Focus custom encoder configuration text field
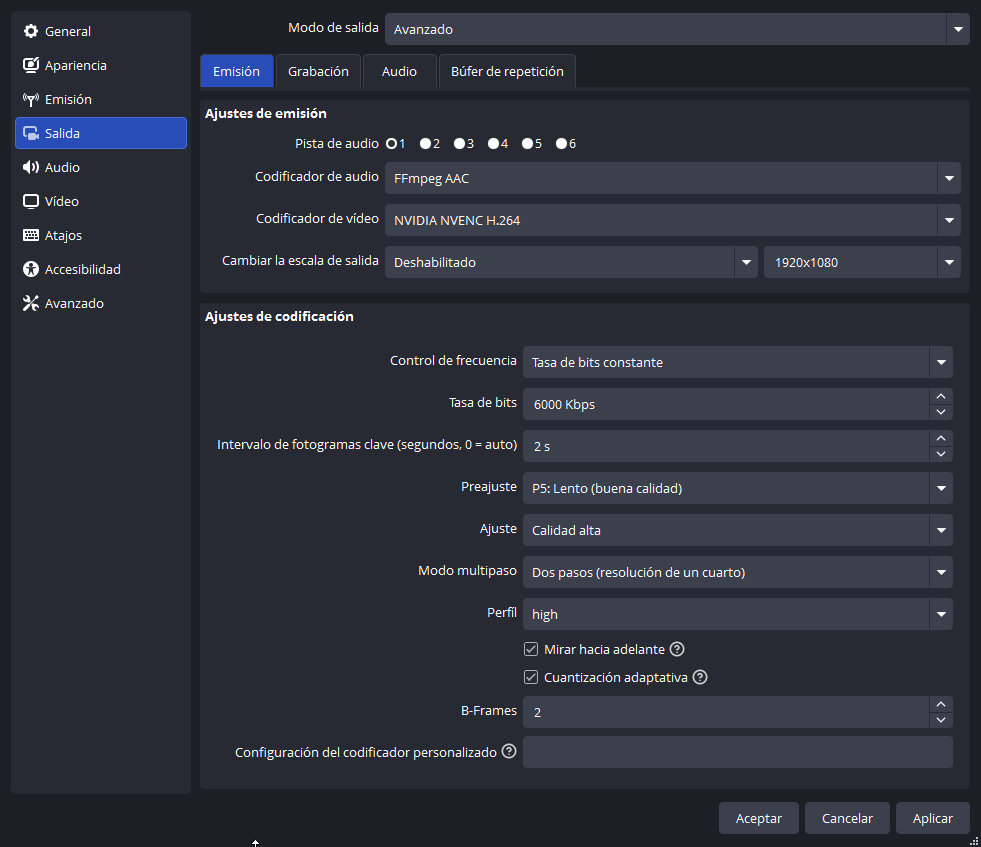981x847 pixels. point(738,752)
